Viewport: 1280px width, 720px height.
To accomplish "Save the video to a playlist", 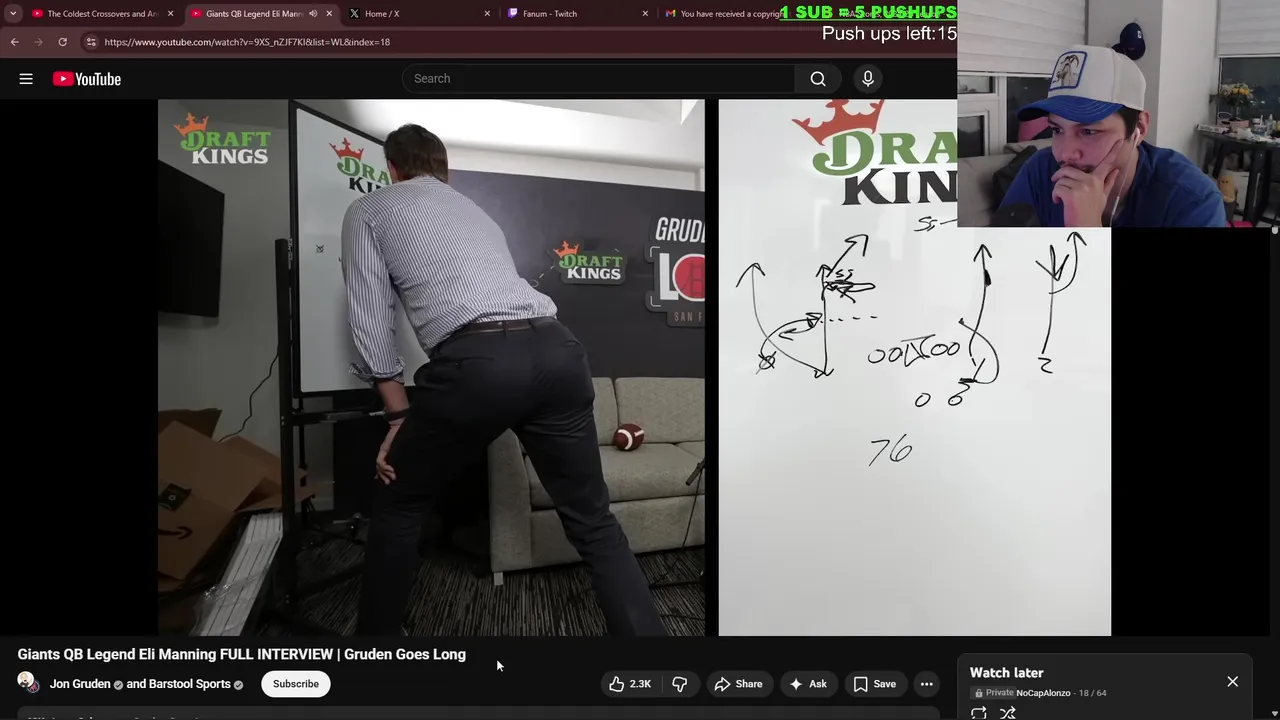I will (x=875, y=684).
